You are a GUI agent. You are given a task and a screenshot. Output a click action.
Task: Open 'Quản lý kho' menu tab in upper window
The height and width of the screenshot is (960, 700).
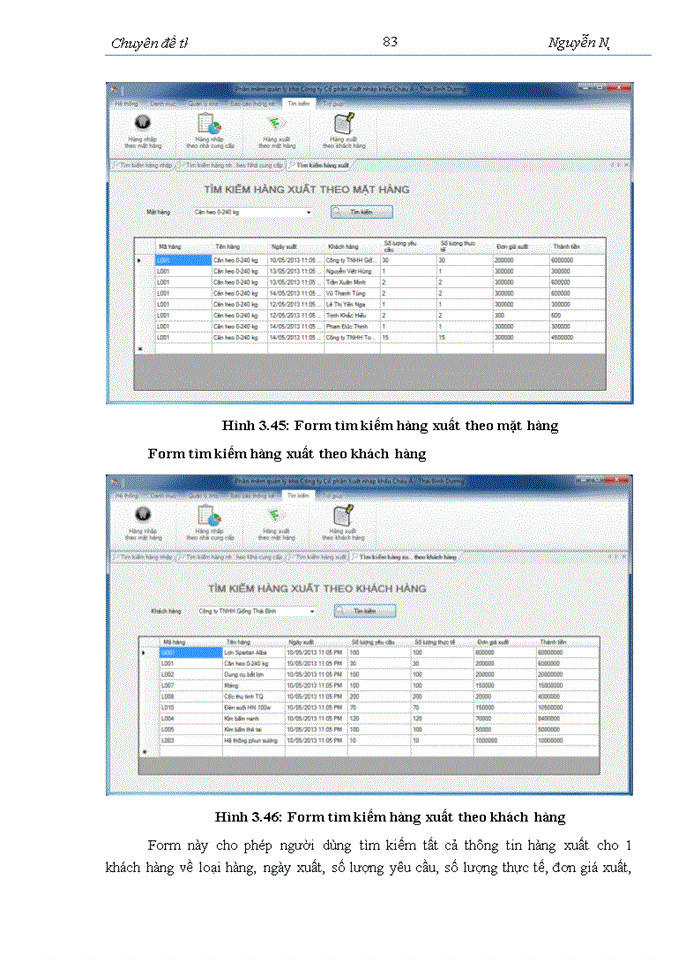pyautogui.click(x=203, y=104)
